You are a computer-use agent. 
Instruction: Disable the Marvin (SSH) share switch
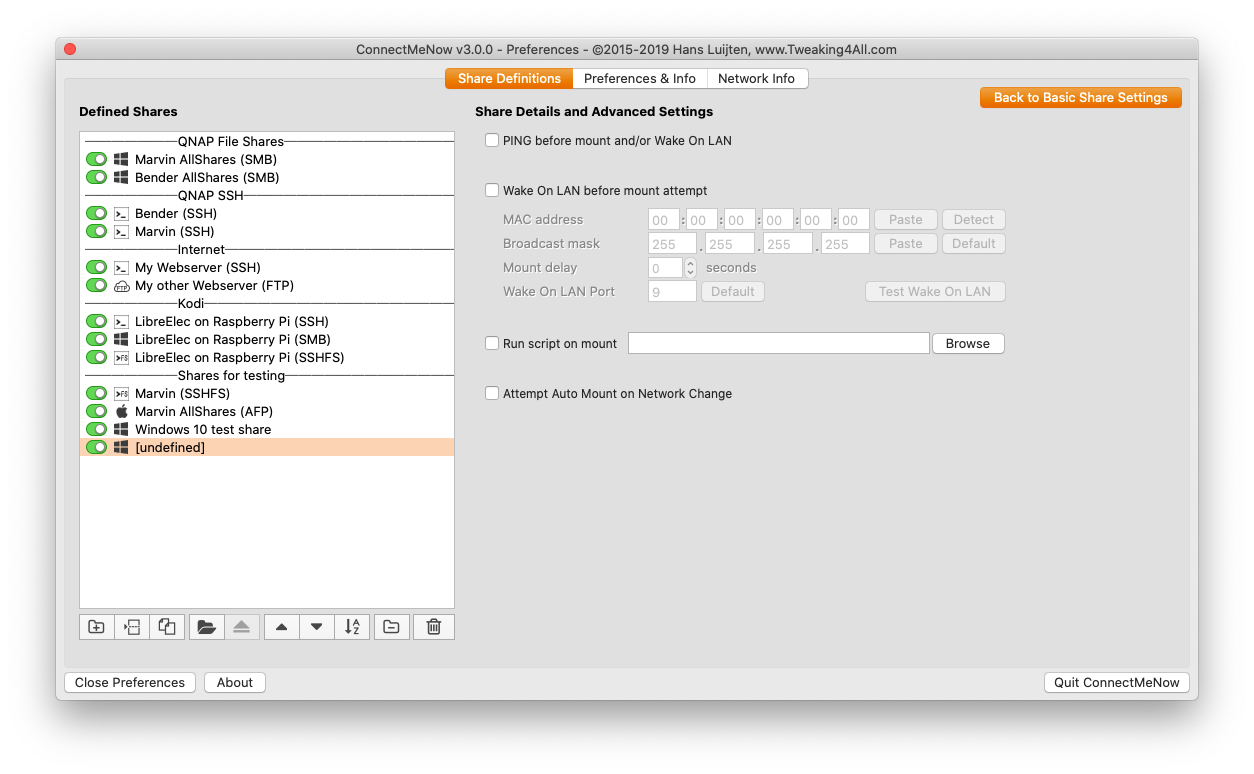(x=96, y=231)
